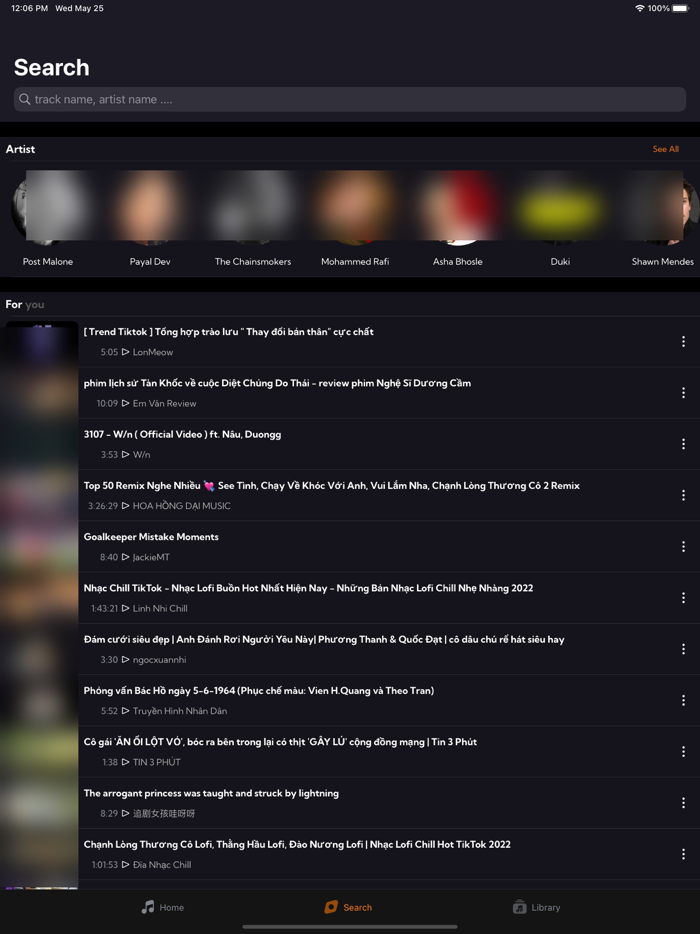Open Mohammed Rafi artist avatar
This screenshot has height=934, width=700.
355,208
